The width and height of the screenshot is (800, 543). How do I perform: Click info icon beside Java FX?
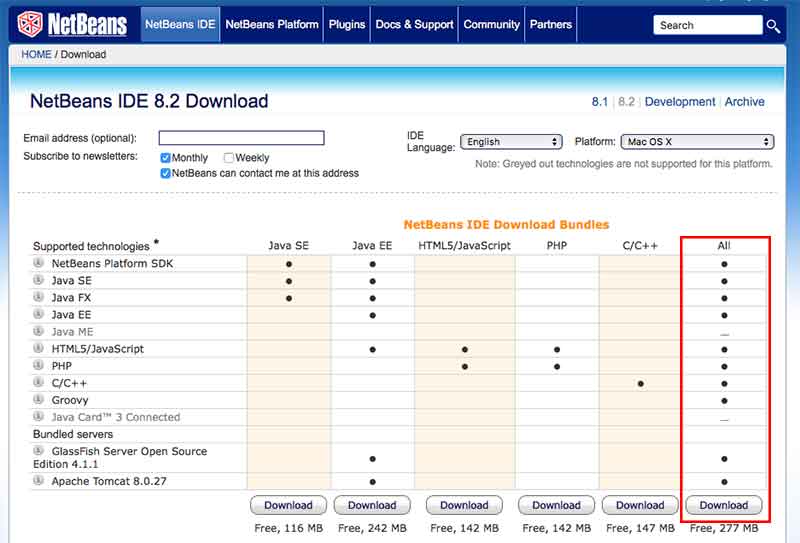tap(38, 297)
